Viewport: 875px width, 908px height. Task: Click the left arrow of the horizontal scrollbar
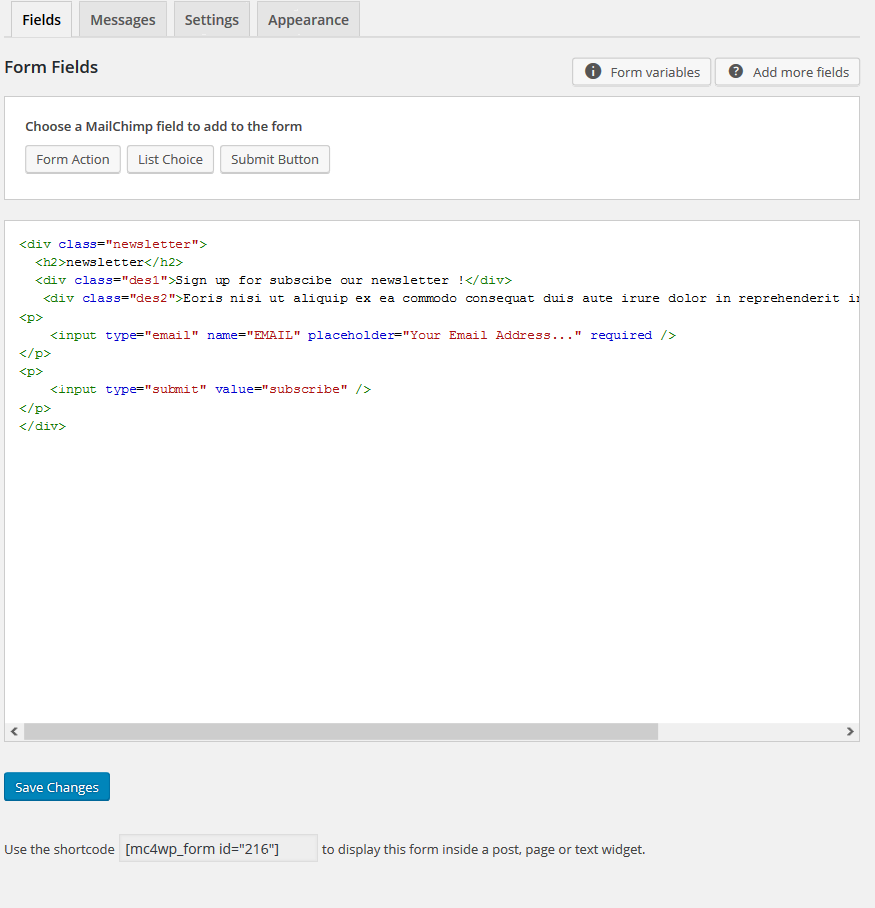coord(14,731)
